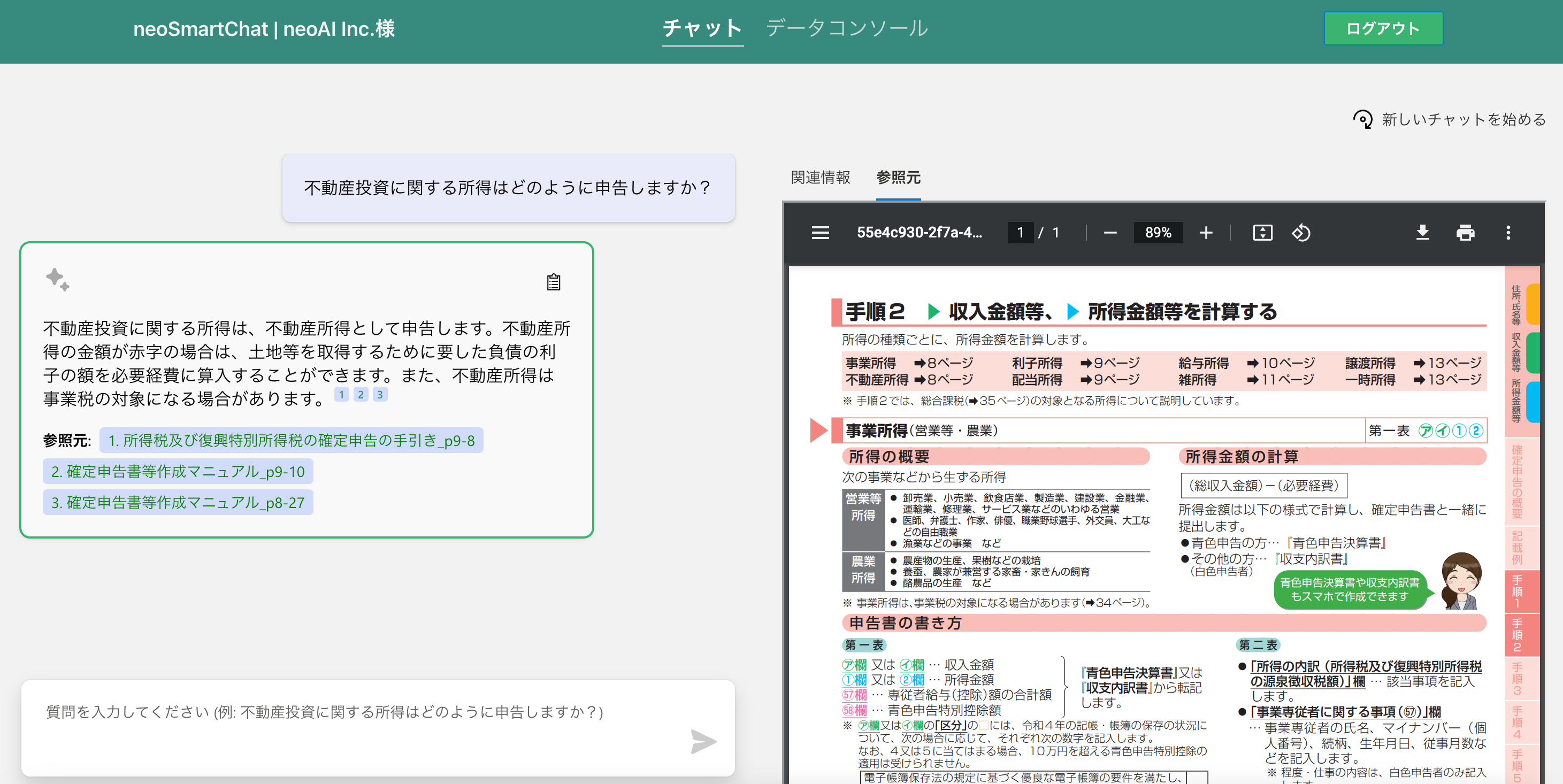Switch to the データコンソール tab
The width and height of the screenshot is (1563, 784).
[846, 28]
